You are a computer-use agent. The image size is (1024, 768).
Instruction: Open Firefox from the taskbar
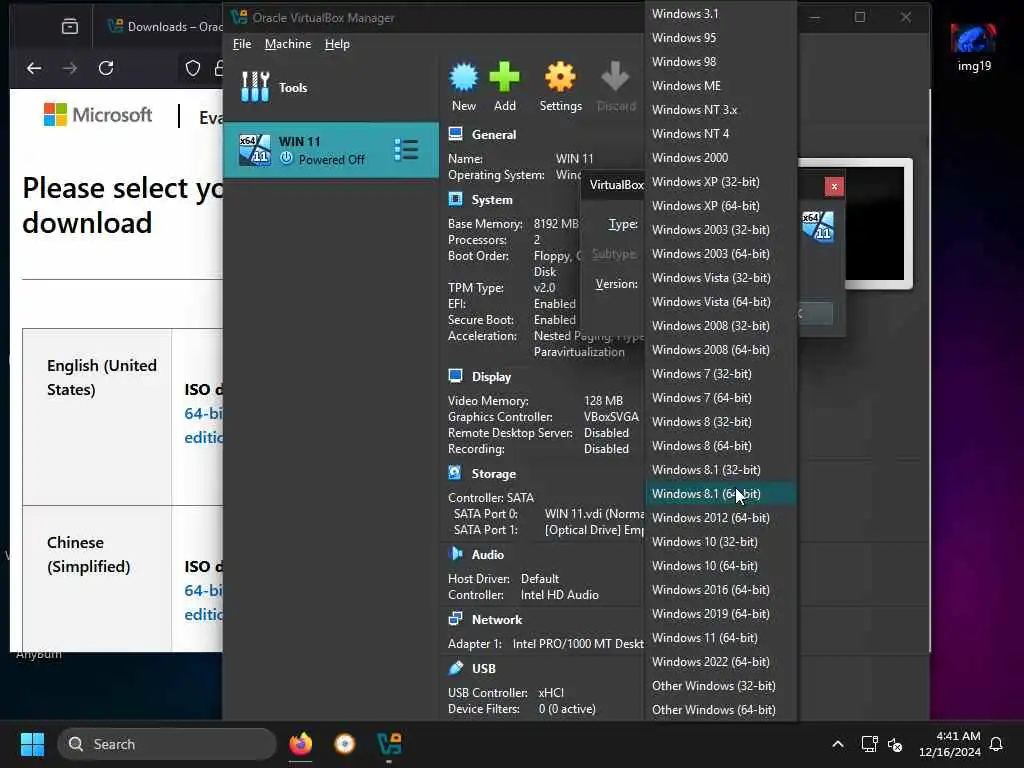click(300, 744)
